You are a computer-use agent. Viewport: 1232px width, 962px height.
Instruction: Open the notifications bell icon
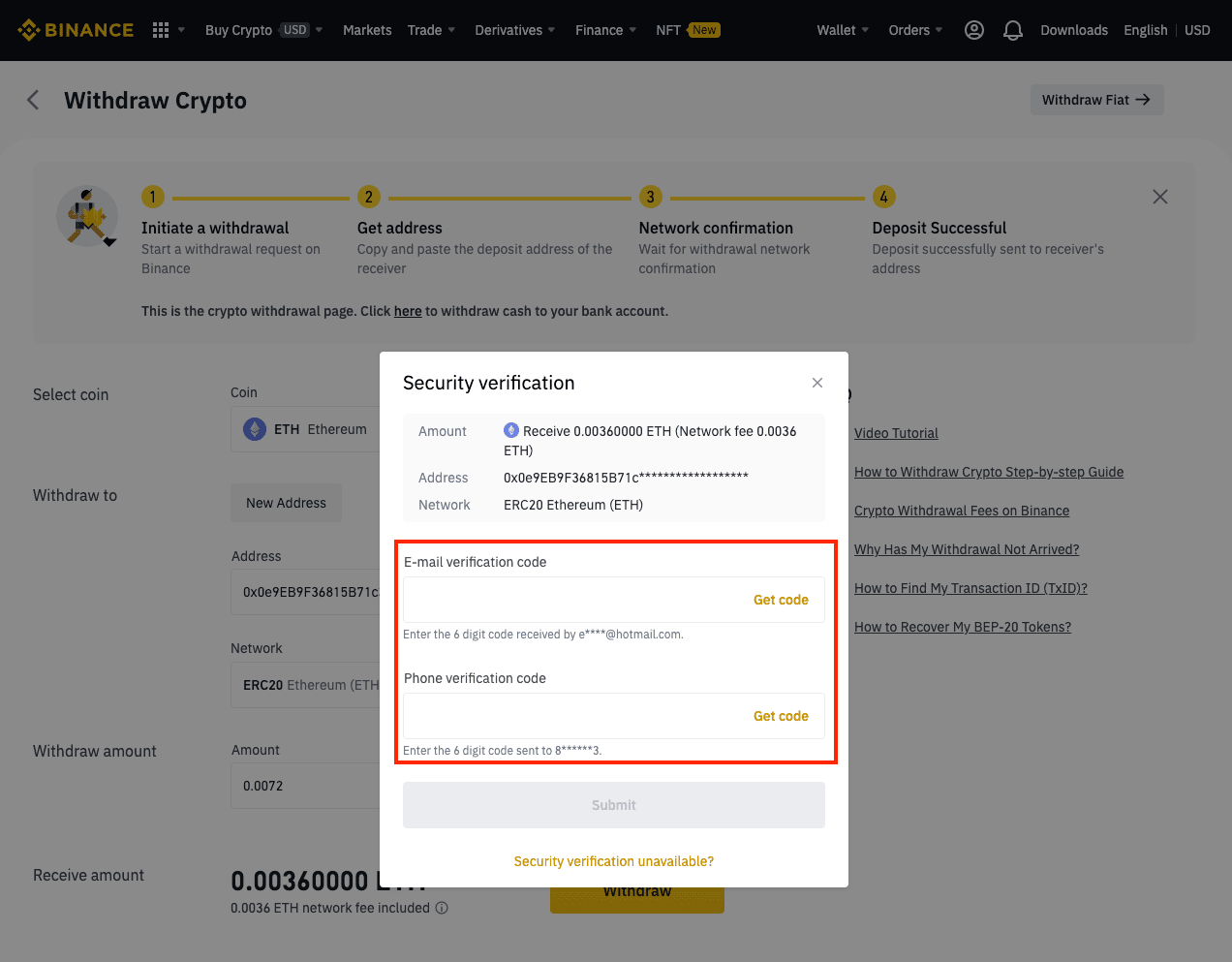(x=1013, y=30)
